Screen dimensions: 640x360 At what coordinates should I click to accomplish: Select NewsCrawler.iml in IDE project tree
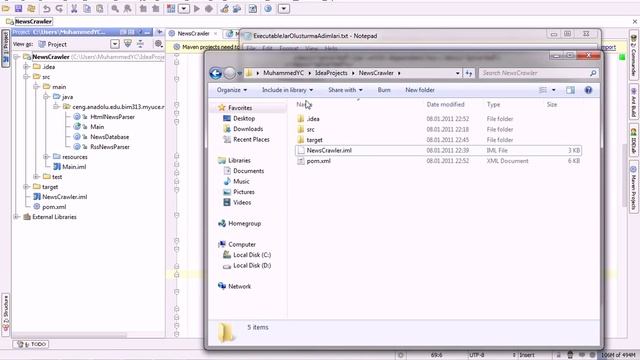coord(64,197)
